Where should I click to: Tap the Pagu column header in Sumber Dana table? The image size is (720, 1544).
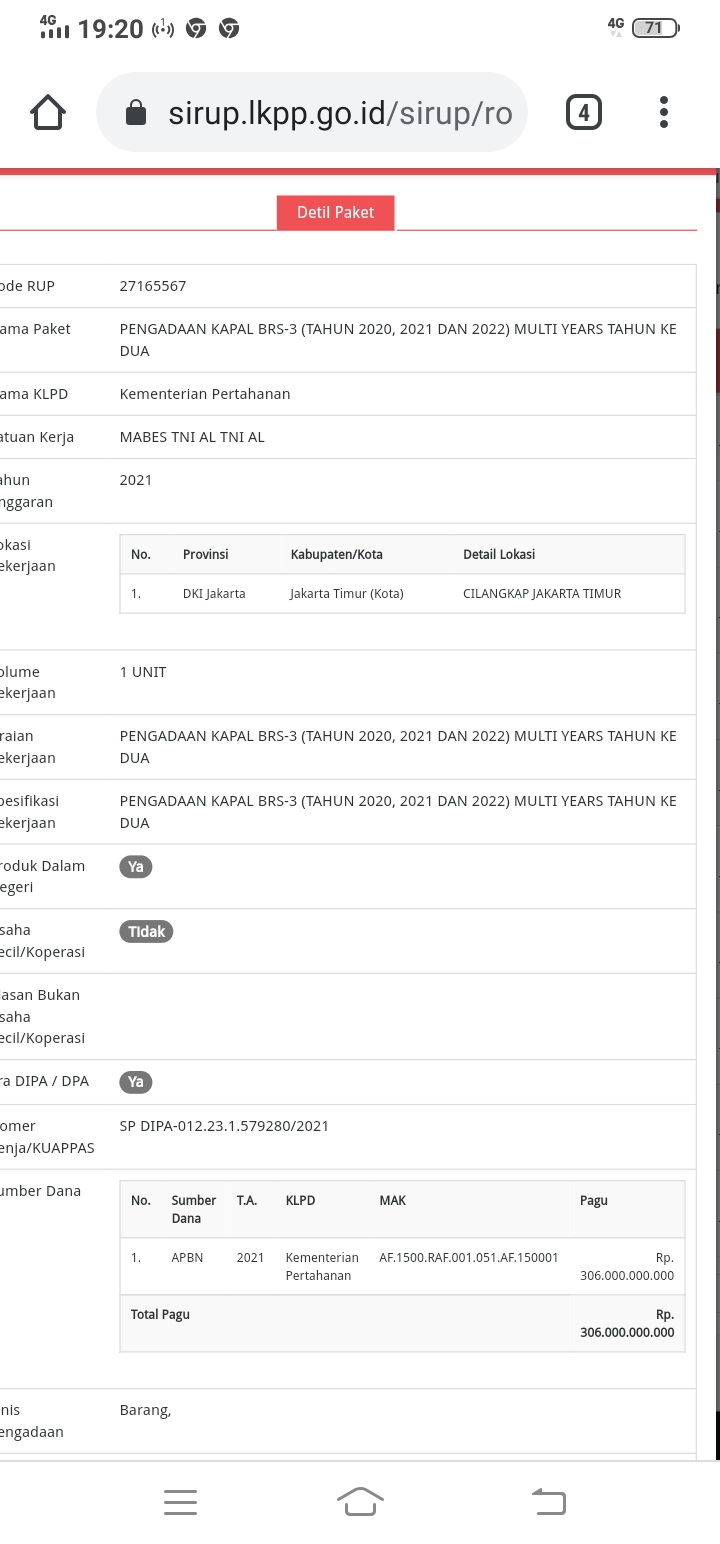point(594,1200)
